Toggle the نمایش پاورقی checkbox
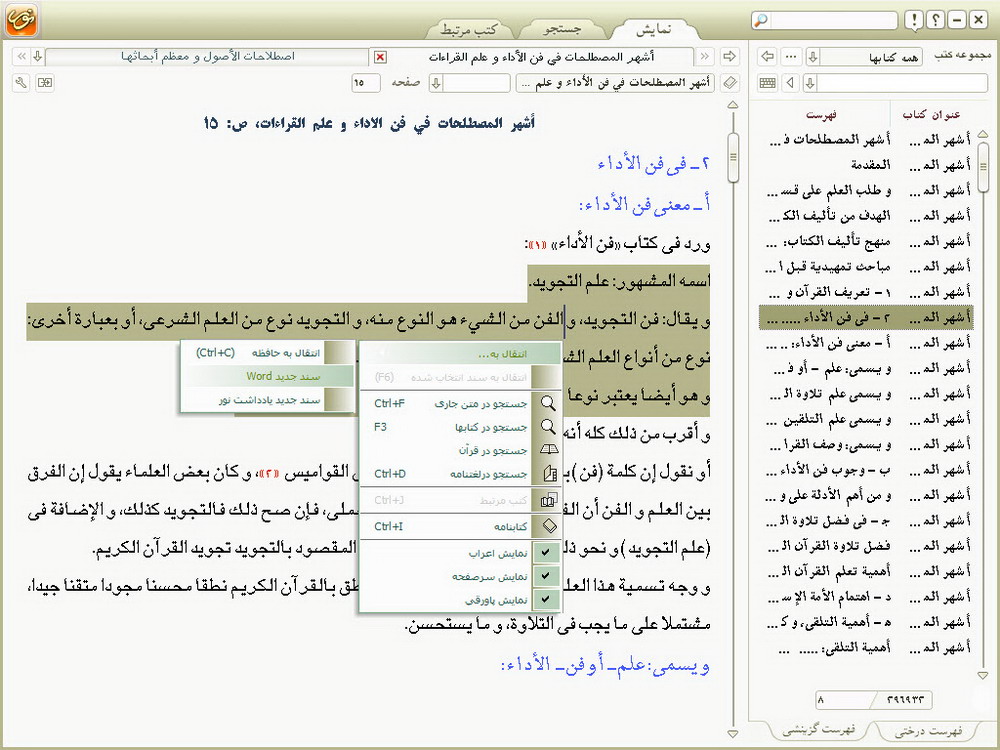 pos(546,599)
